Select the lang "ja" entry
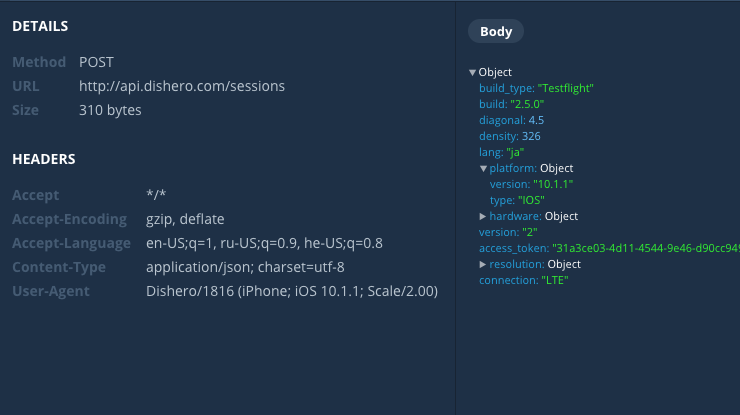 tap(502, 152)
